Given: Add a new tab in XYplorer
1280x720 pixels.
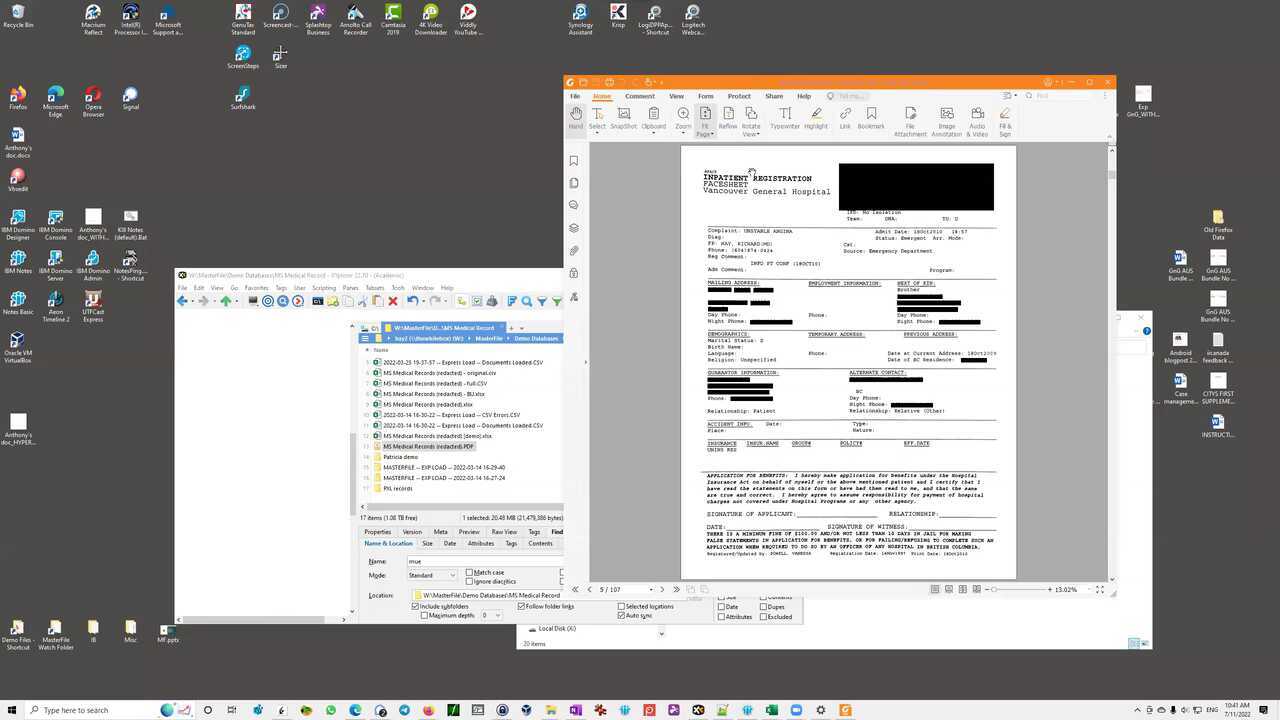Looking at the screenshot, I should 510,328.
